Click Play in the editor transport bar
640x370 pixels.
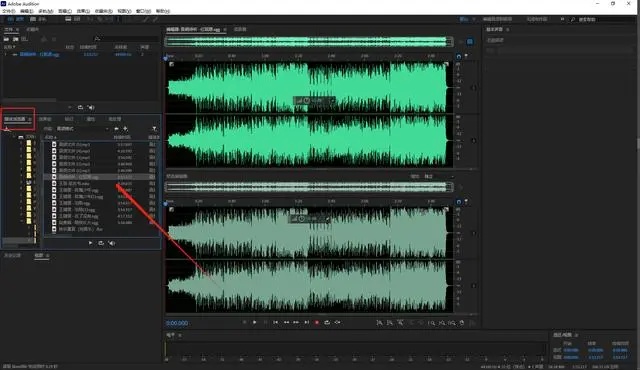[x=255, y=322]
